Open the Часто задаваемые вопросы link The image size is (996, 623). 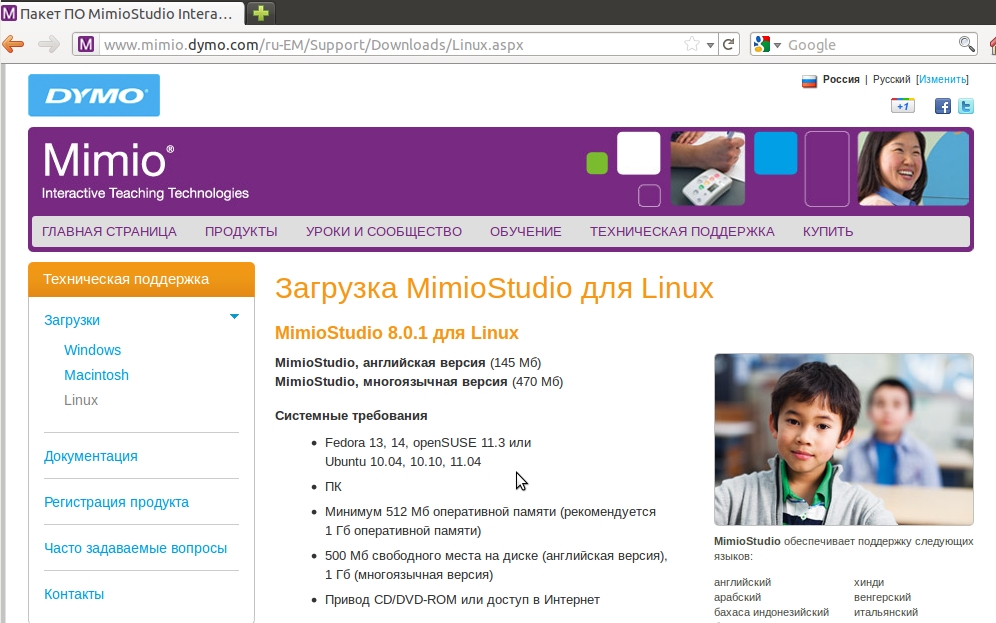pos(135,548)
